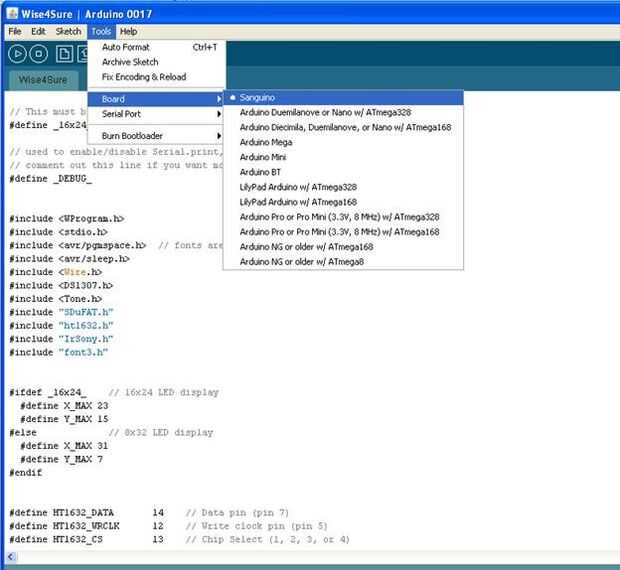
Task: Click the #define X_MAX 23 line
Action: click(64, 406)
